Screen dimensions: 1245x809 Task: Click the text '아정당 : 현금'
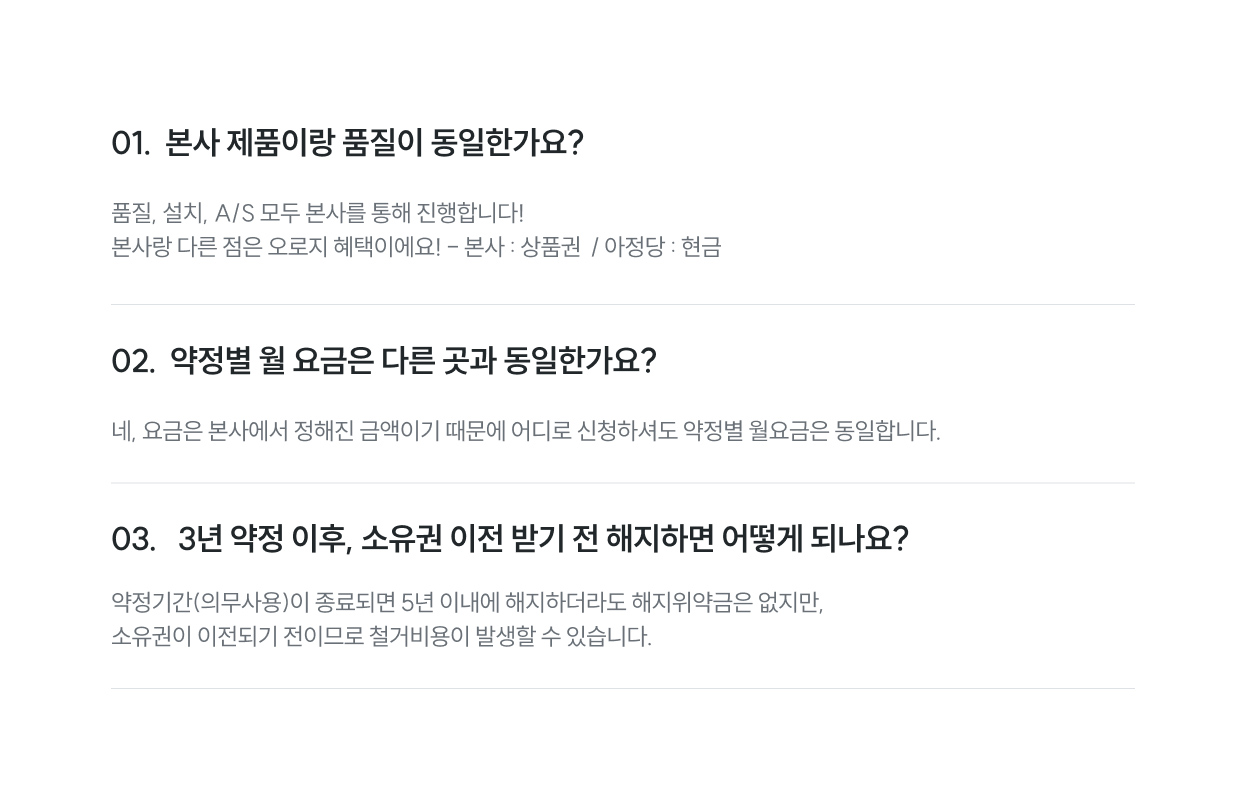click(662, 247)
